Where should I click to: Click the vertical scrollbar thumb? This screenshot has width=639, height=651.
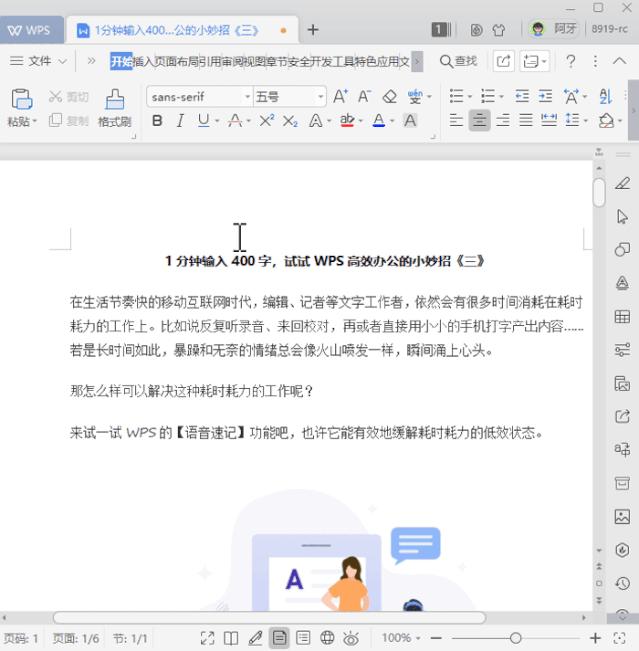(x=599, y=192)
